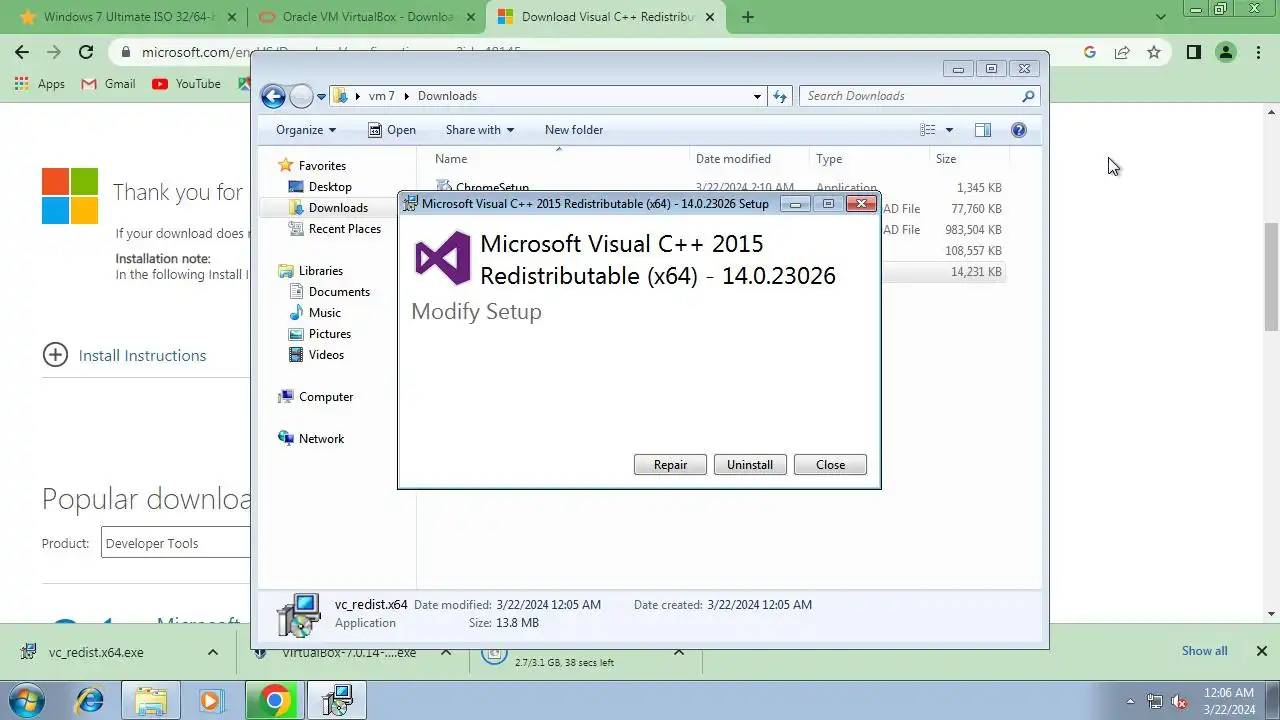Open a new Chrome tab
1280x720 pixels.
747,17
